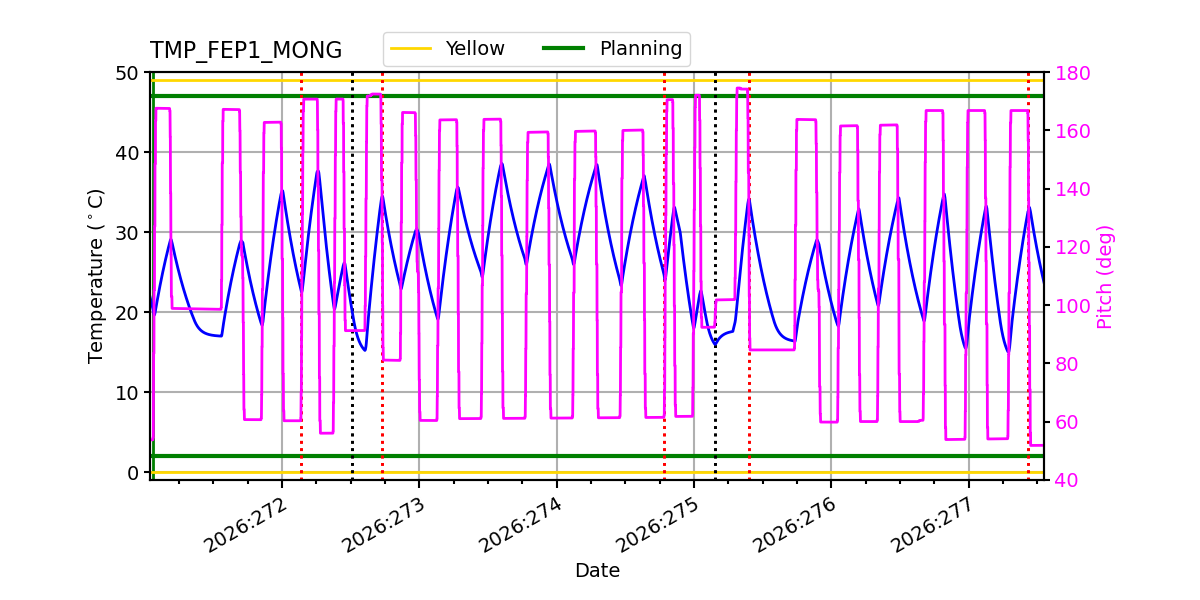Screen dimensions: 1200x600
Task: Click the Yellow legend label
Action: (475, 48)
